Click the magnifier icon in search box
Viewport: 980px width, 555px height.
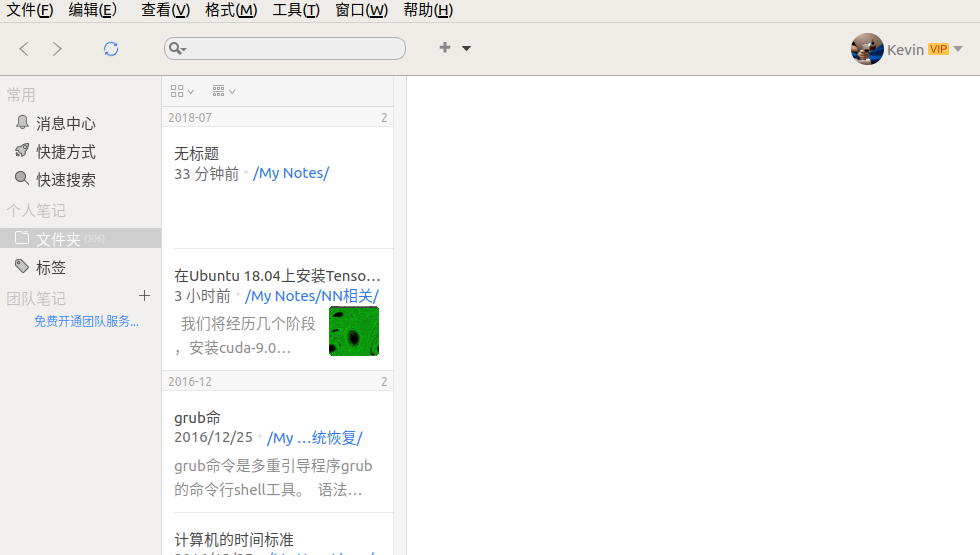click(x=178, y=48)
